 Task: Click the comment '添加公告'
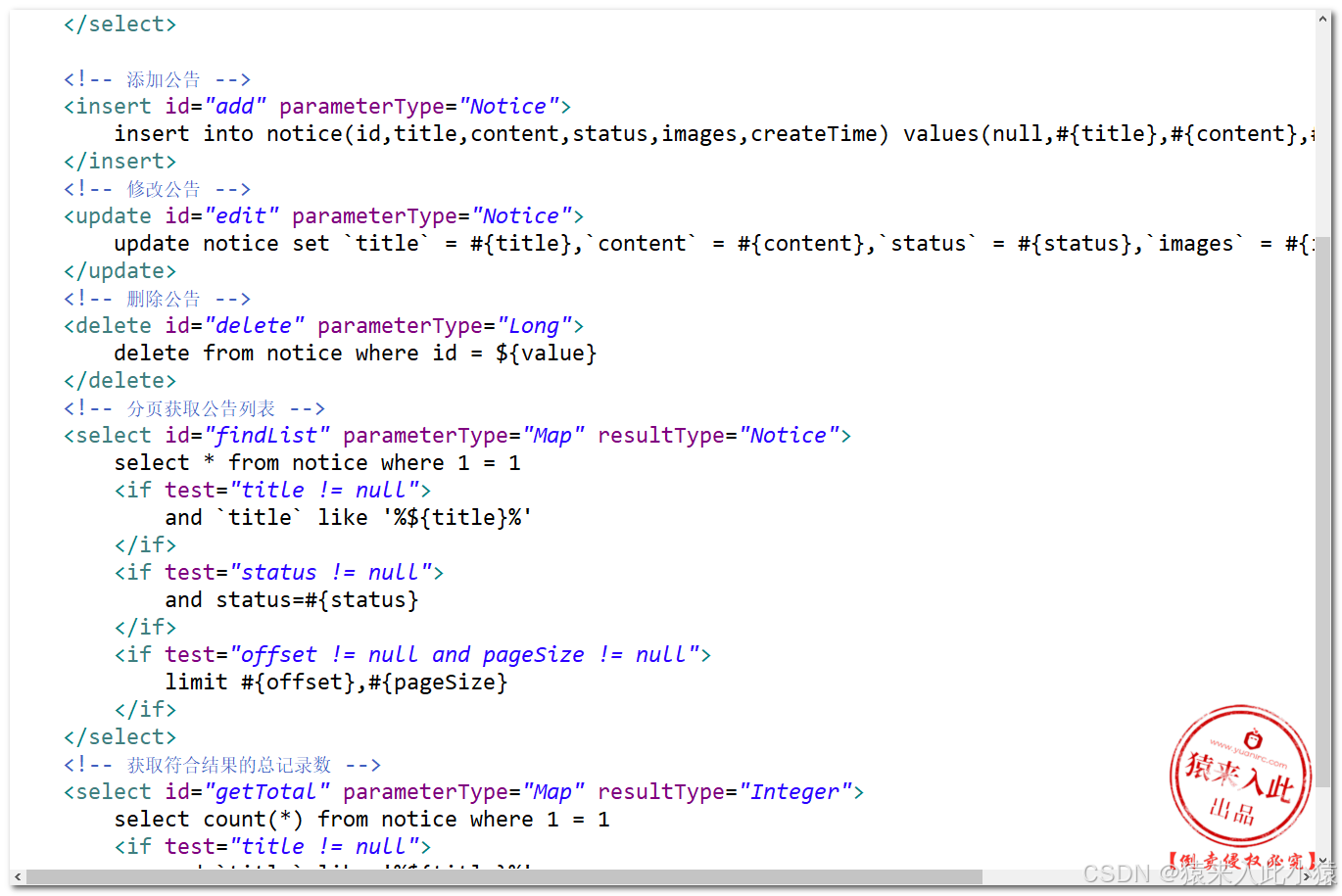(x=158, y=79)
